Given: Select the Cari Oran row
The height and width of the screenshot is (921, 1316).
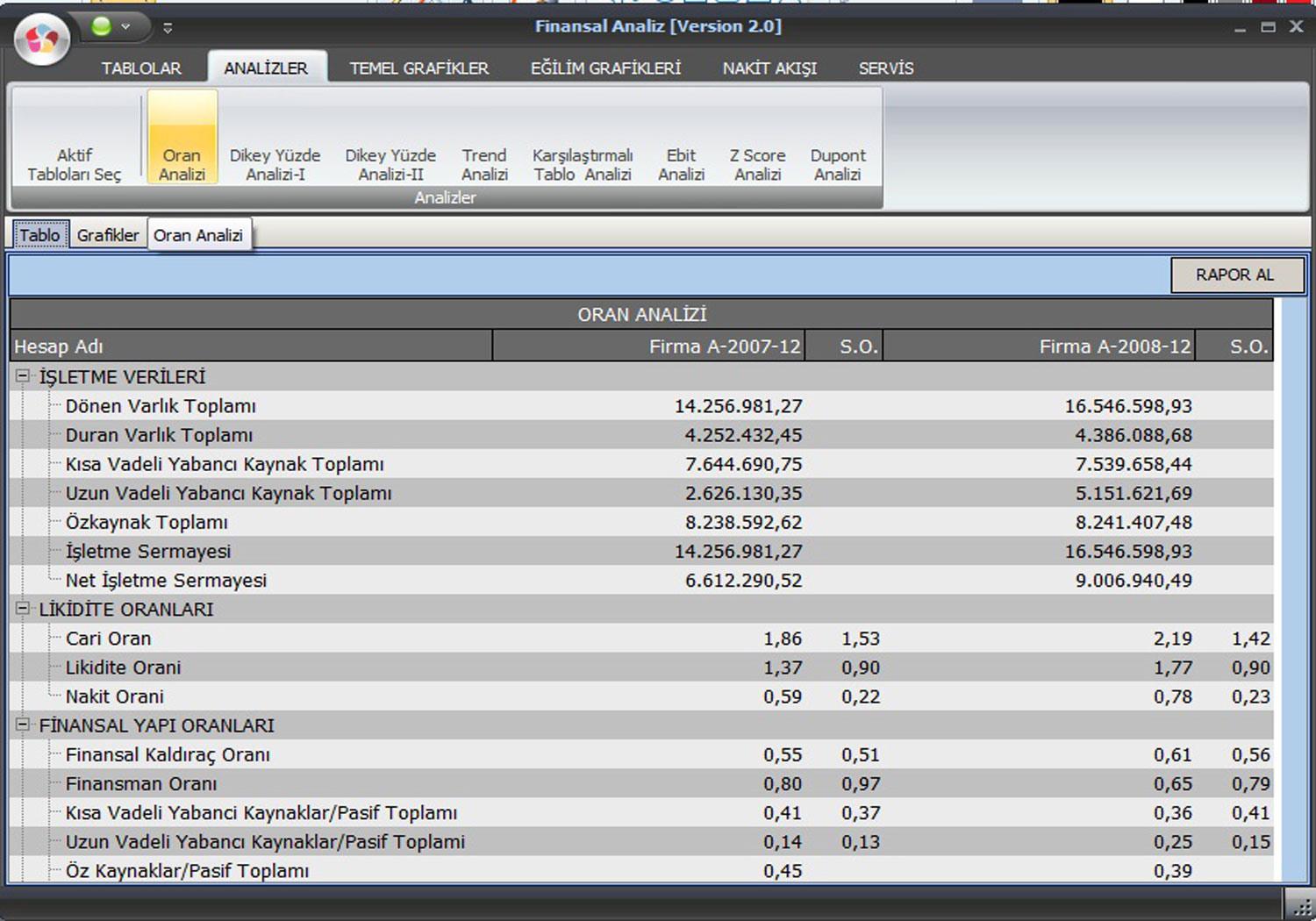Looking at the screenshot, I should [x=641, y=638].
